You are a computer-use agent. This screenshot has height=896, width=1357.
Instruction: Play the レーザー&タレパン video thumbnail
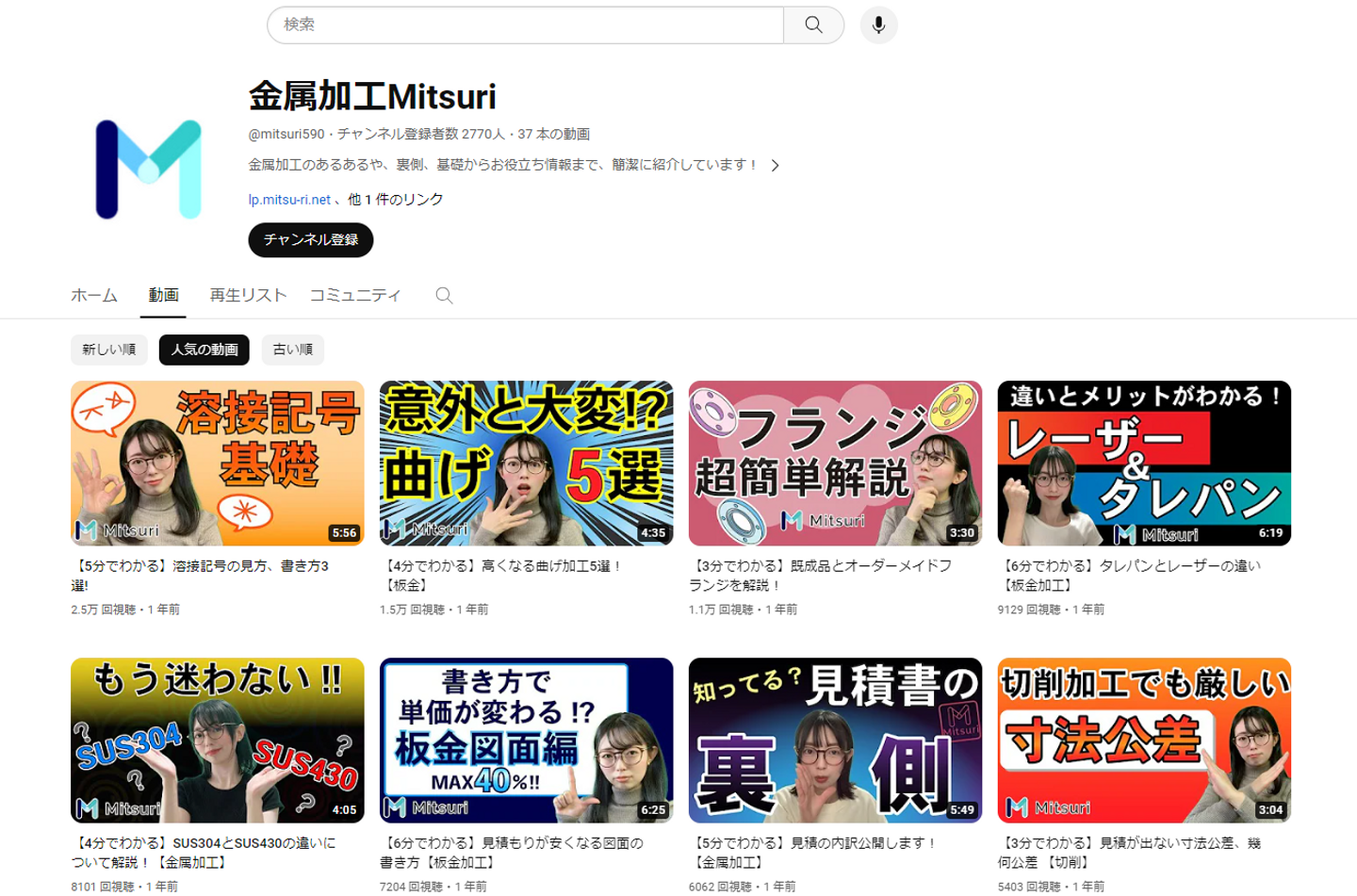point(1145,464)
